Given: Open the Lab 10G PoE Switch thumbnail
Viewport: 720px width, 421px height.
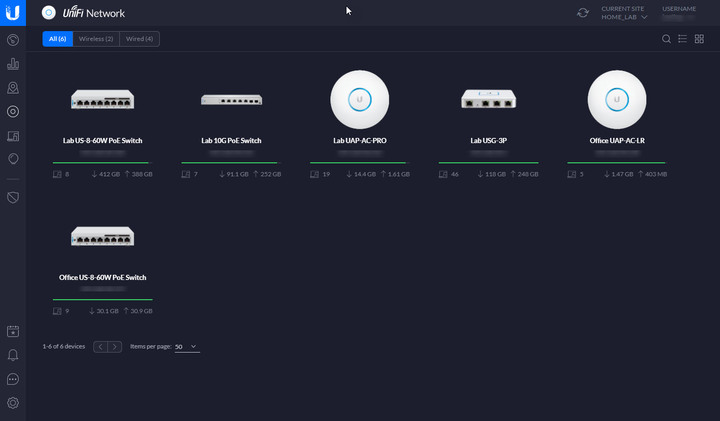Looking at the screenshot, I should coord(231,100).
